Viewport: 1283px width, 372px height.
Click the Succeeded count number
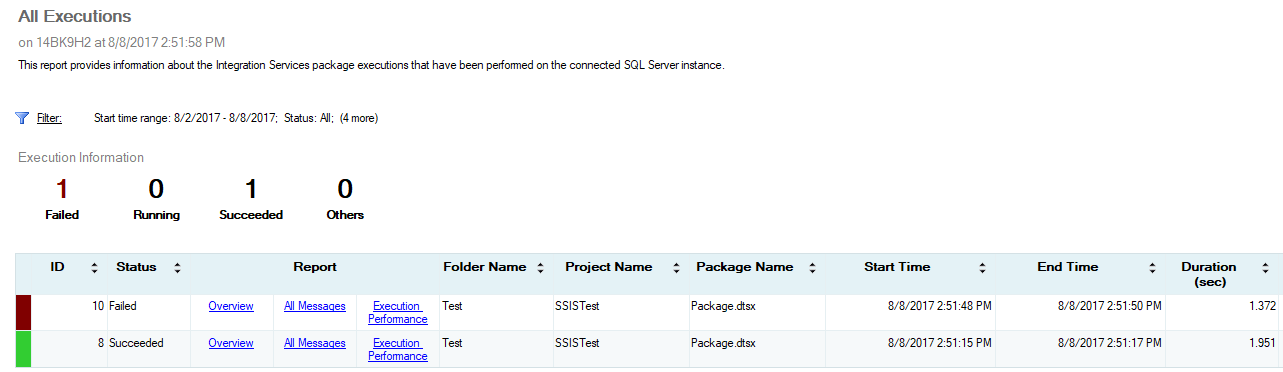click(x=251, y=189)
